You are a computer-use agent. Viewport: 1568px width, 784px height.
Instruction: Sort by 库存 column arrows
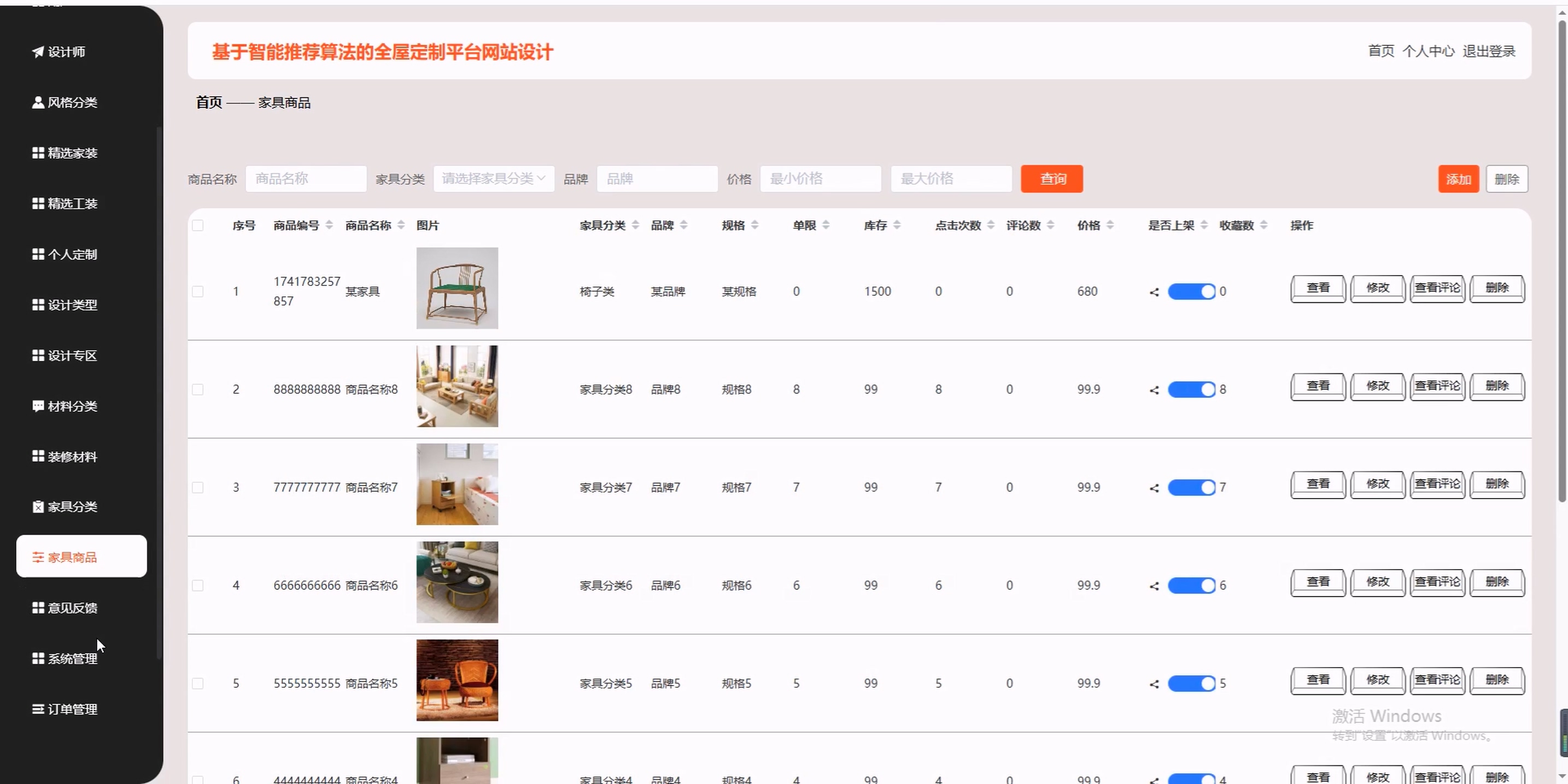[x=897, y=225]
